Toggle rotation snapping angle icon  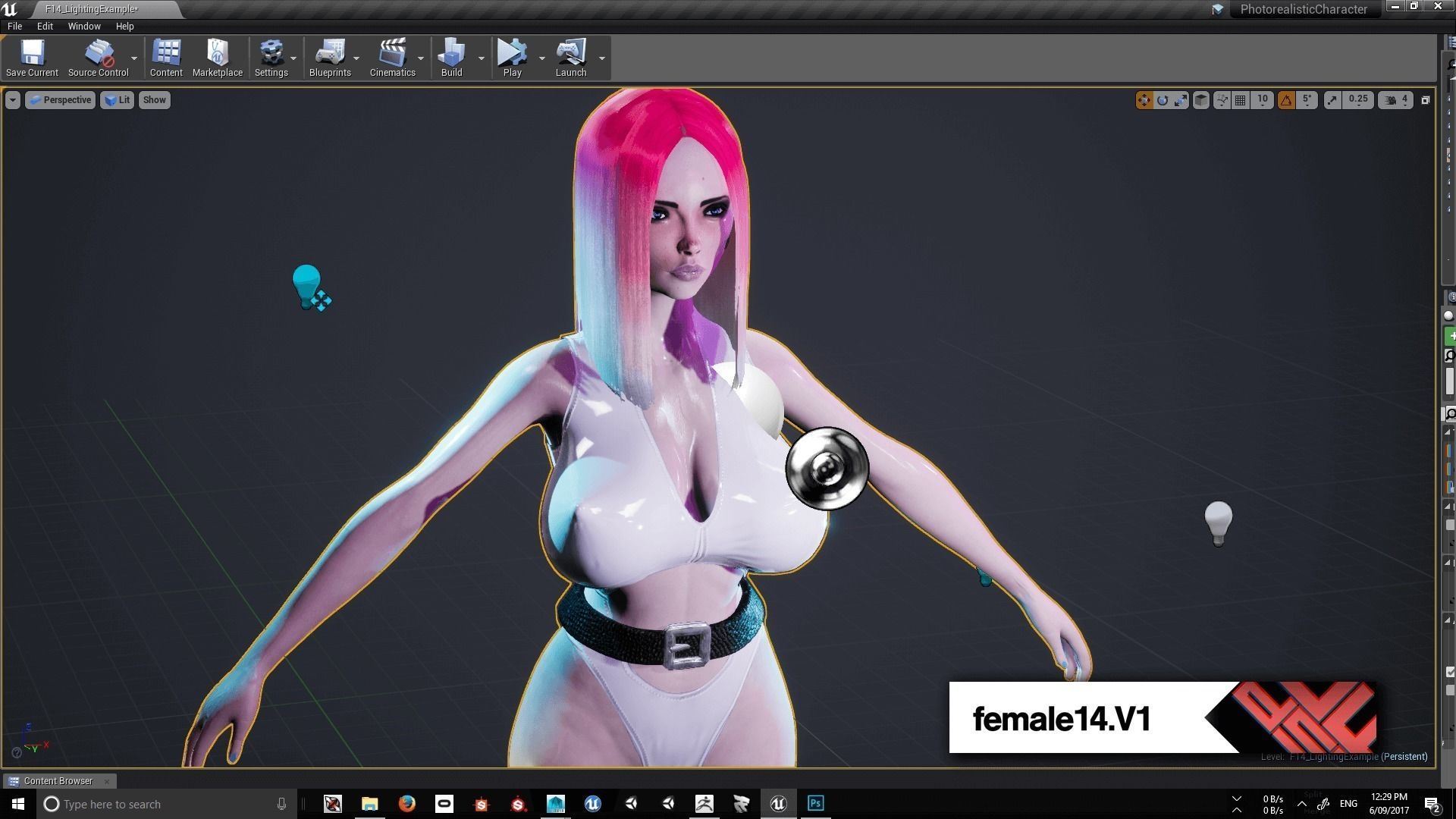click(1286, 100)
